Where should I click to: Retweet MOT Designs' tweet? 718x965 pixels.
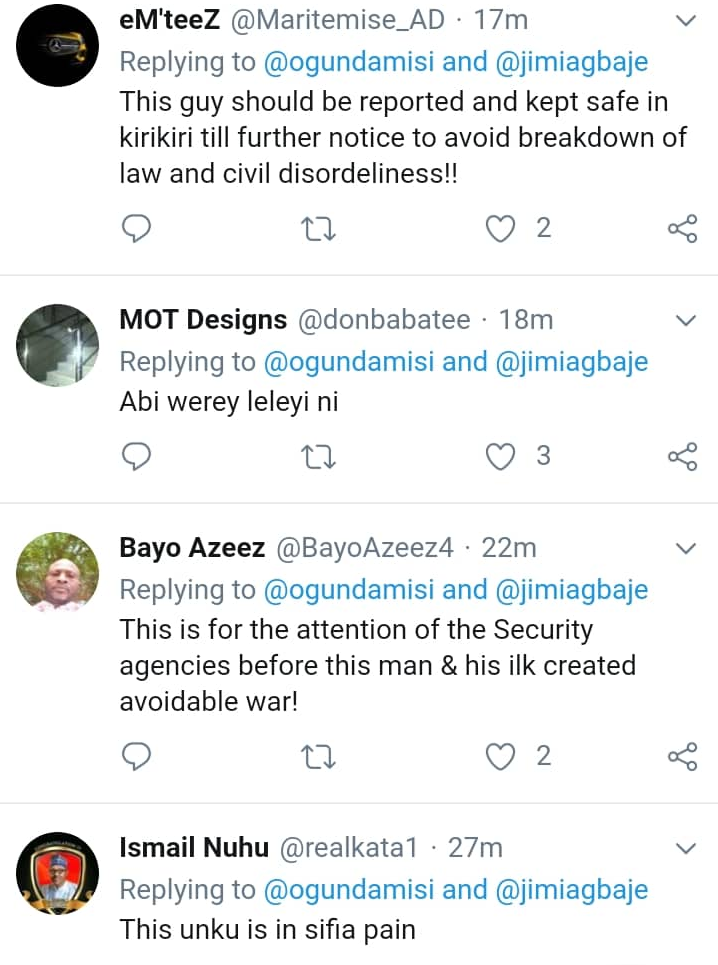point(318,457)
